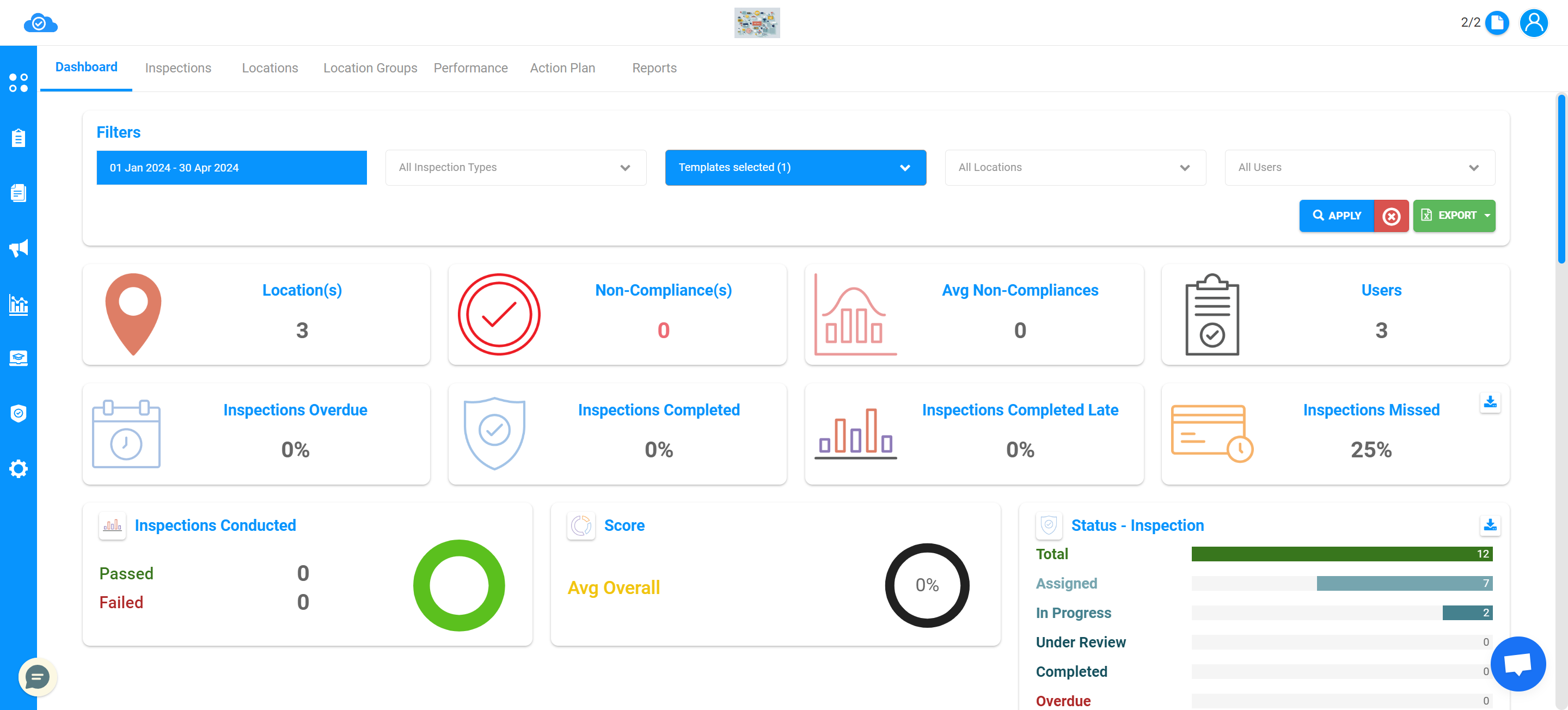The width and height of the screenshot is (1568, 710).
Task: Click the Inspections Conducted panel icon
Action: tap(112, 525)
